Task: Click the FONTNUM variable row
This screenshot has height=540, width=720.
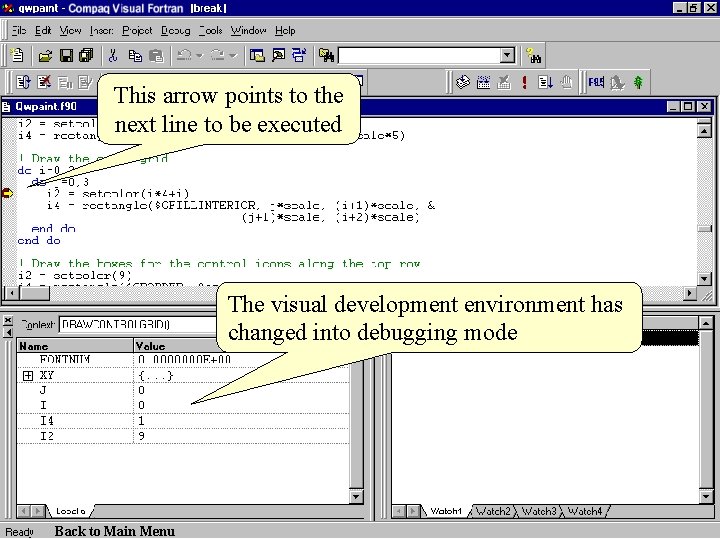Action: [183, 360]
